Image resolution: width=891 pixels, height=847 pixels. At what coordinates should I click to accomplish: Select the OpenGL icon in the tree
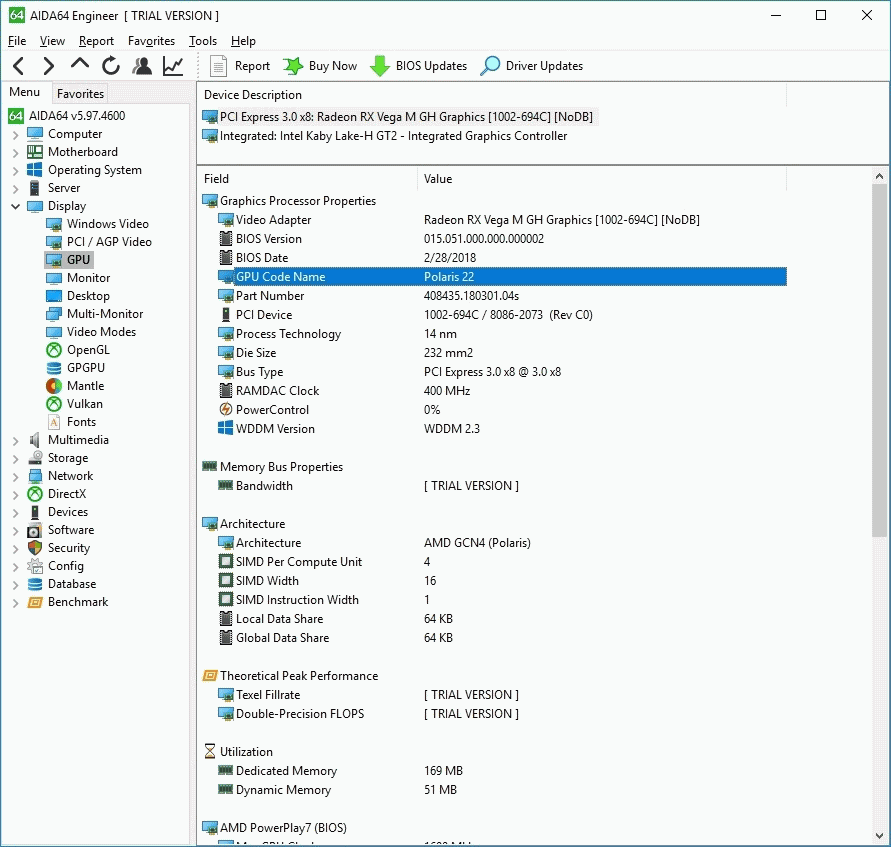click(54, 350)
